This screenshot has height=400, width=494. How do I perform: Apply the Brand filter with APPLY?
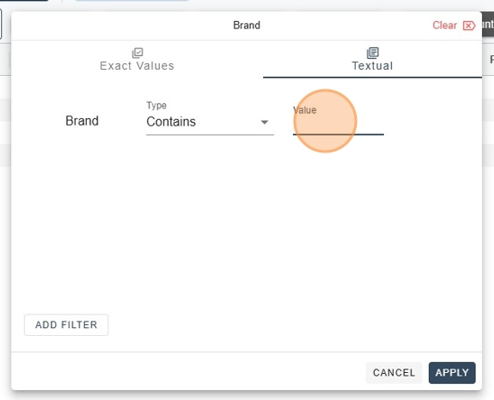tap(452, 373)
